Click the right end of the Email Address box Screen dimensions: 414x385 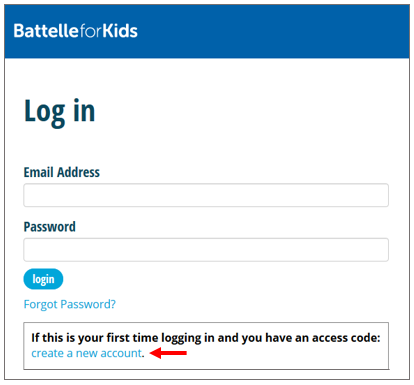coord(378,195)
